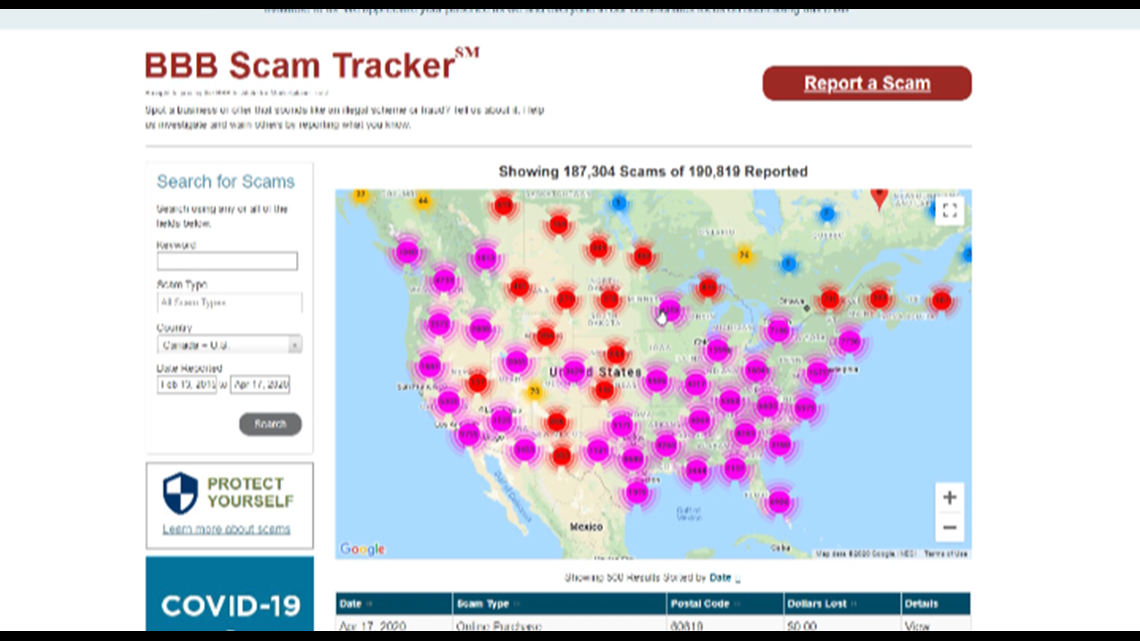The image size is (1140, 641).
Task: Open the magenta 4733 cluster in Washington
Action: (444, 281)
